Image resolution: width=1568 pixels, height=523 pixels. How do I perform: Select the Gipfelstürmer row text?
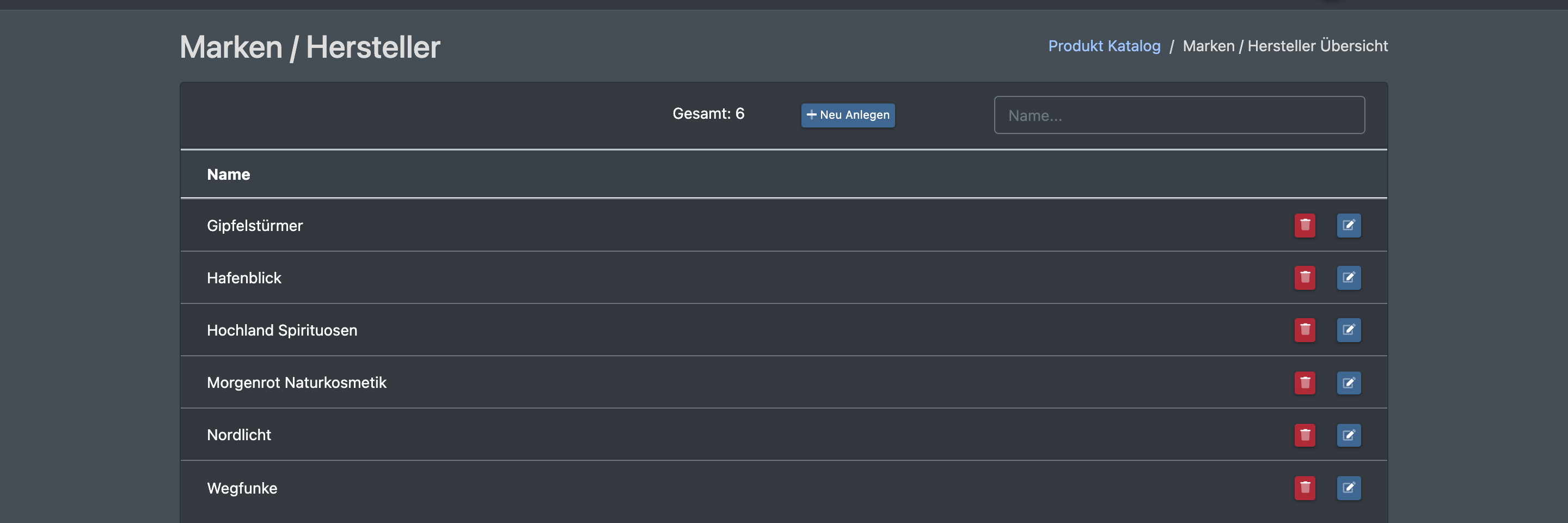(254, 226)
